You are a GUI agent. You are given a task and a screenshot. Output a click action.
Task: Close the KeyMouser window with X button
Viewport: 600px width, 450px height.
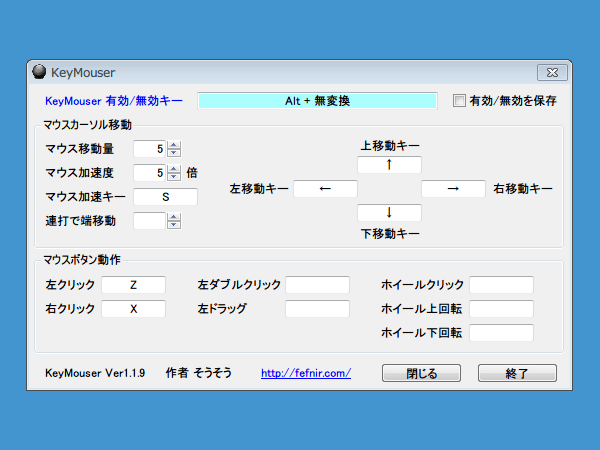point(552,72)
